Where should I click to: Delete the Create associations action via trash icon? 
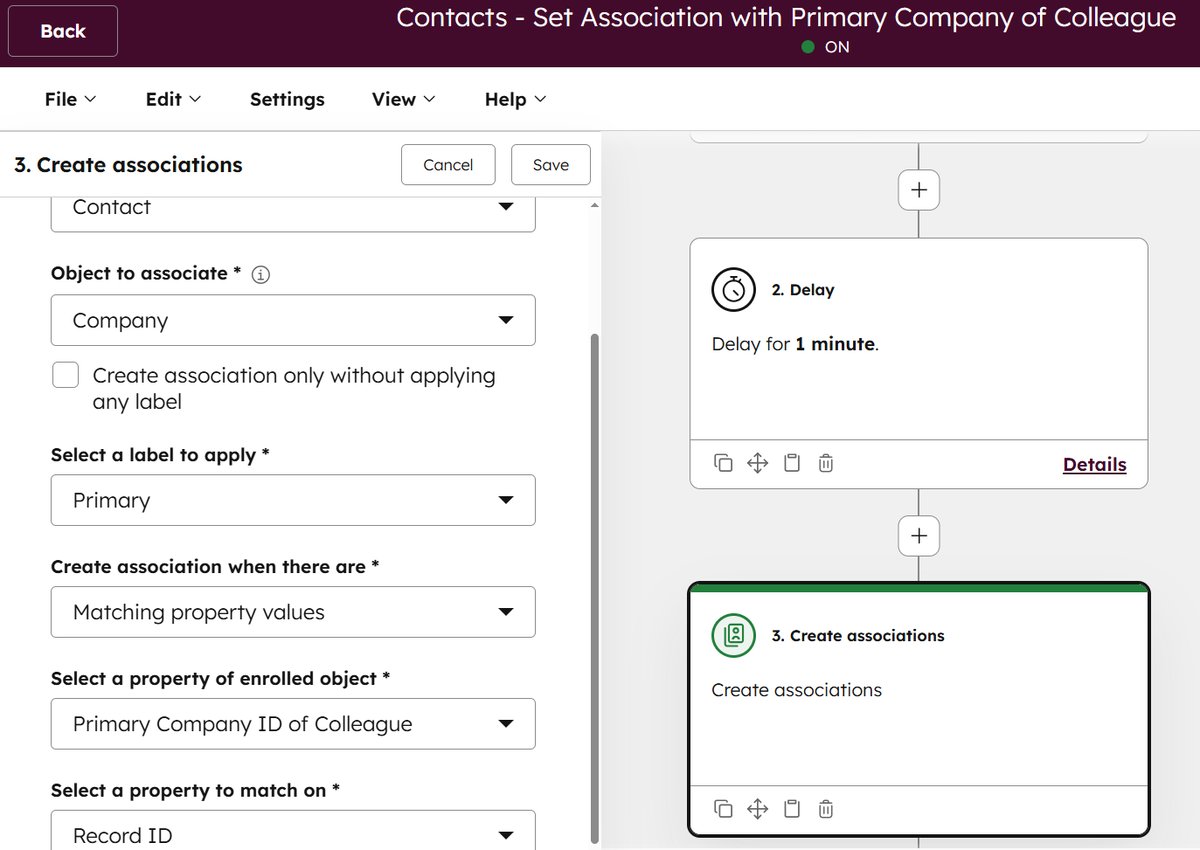[x=825, y=808]
